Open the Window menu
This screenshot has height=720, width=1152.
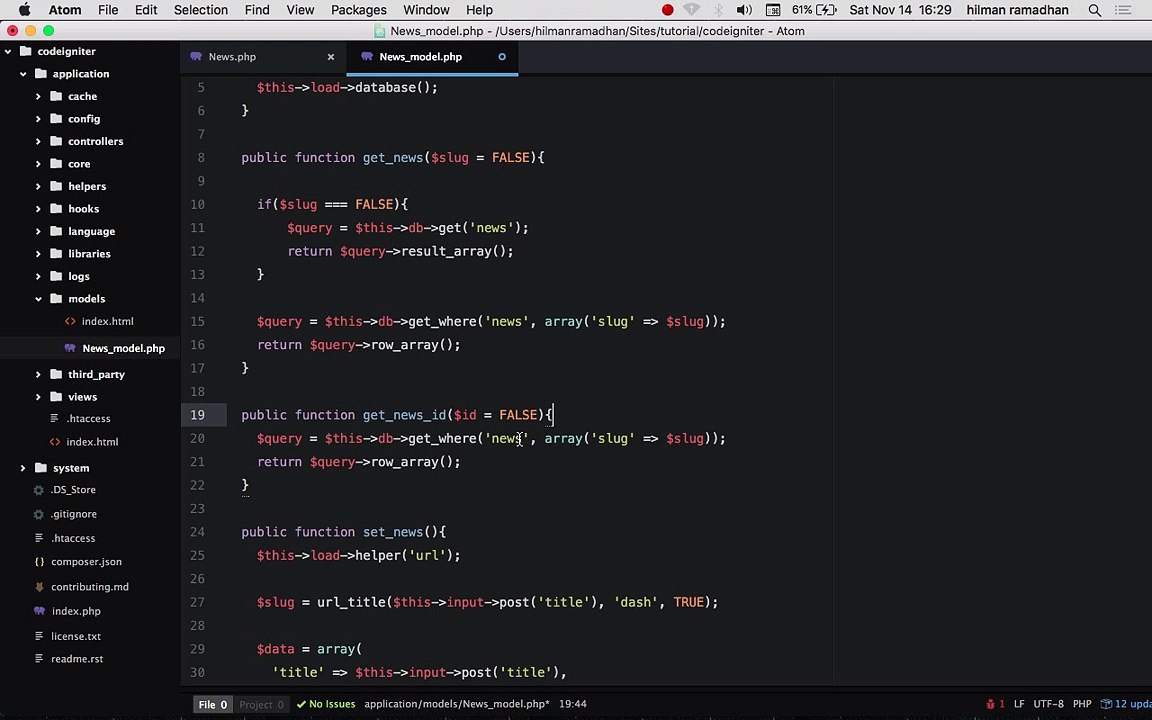[426, 10]
